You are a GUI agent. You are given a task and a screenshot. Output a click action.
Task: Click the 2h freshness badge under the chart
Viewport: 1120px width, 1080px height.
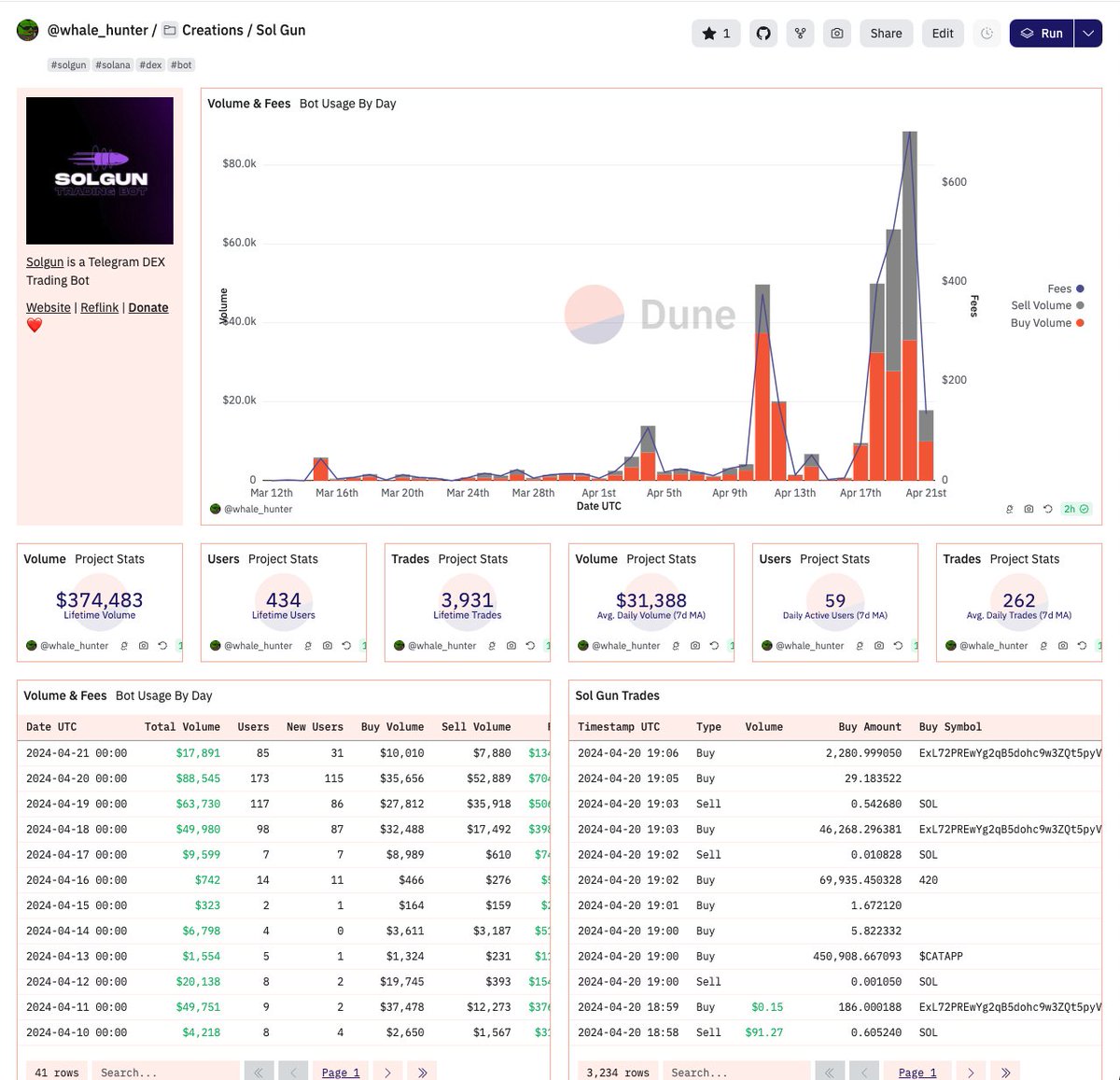point(1076,509)
